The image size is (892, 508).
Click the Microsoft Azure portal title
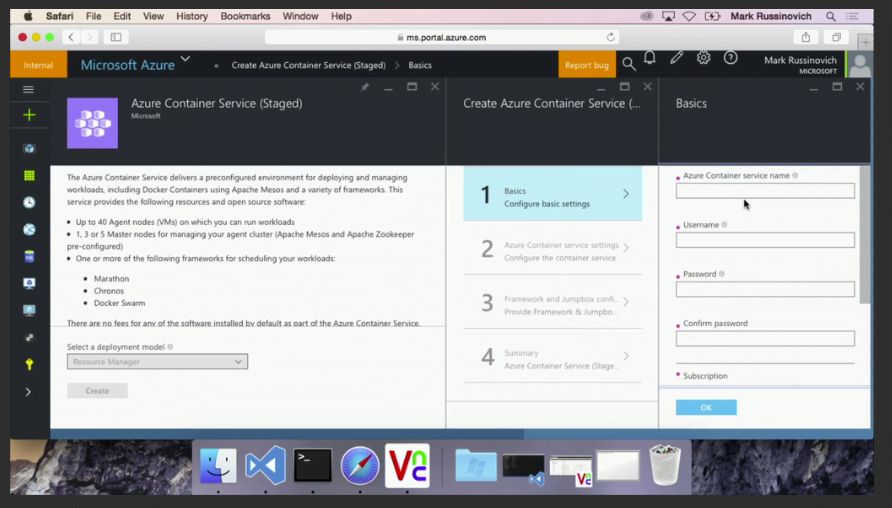pyautogui.click(x=127, y=65)
